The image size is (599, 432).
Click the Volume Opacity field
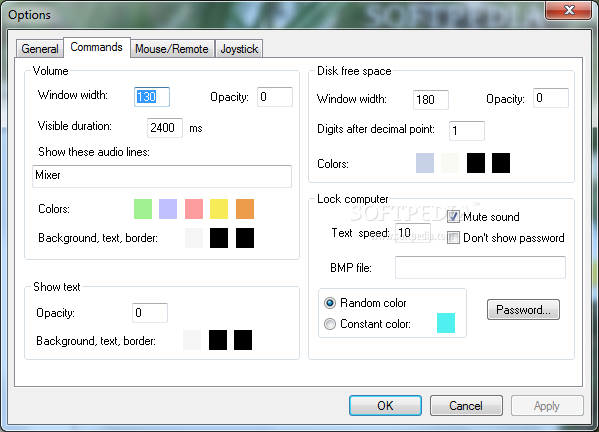[x=275, y=97]
